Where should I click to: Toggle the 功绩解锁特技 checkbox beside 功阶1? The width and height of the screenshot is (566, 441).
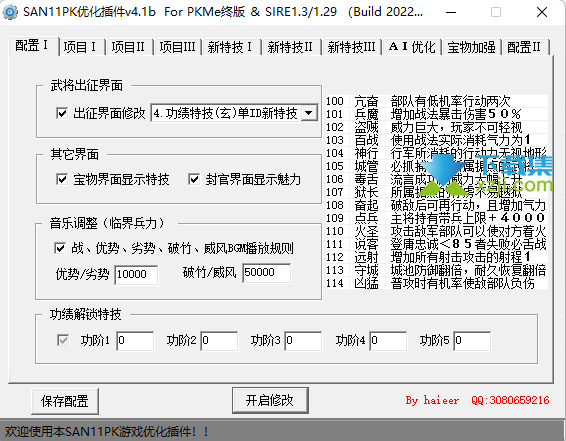click(63, 340)
